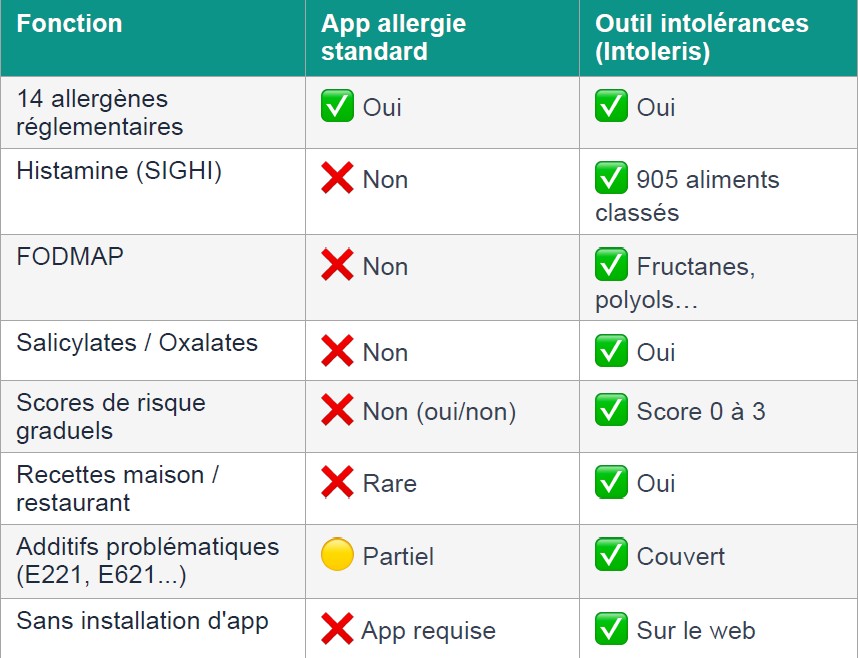Viewport: 858px width, 658px height.
Task: Click the red cross beside Non (oui/non)
Action: tap(337, 410)
